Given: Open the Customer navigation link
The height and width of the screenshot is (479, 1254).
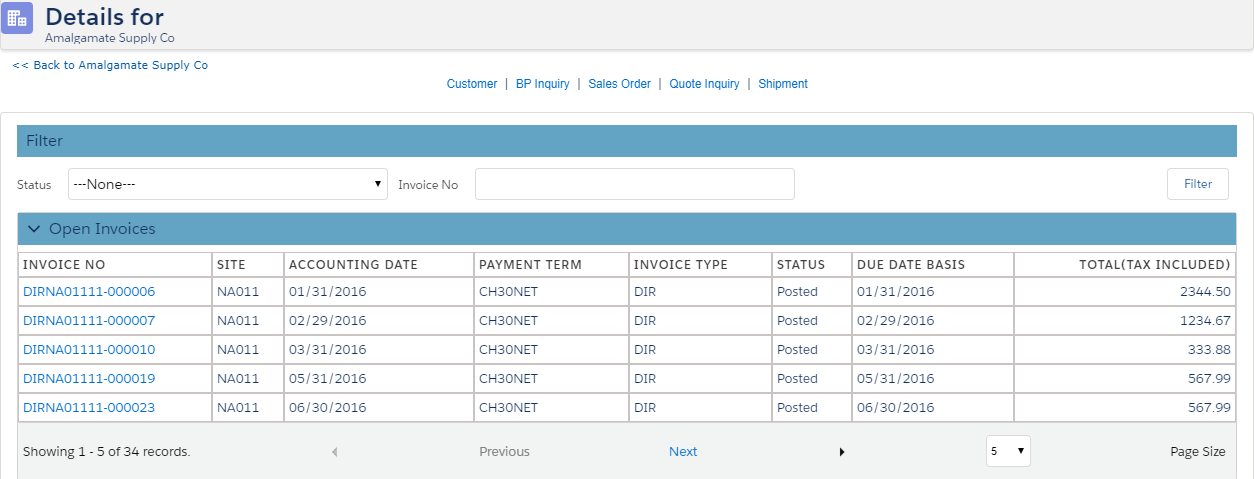Looking at the screenshot, I should pos(471,84).
